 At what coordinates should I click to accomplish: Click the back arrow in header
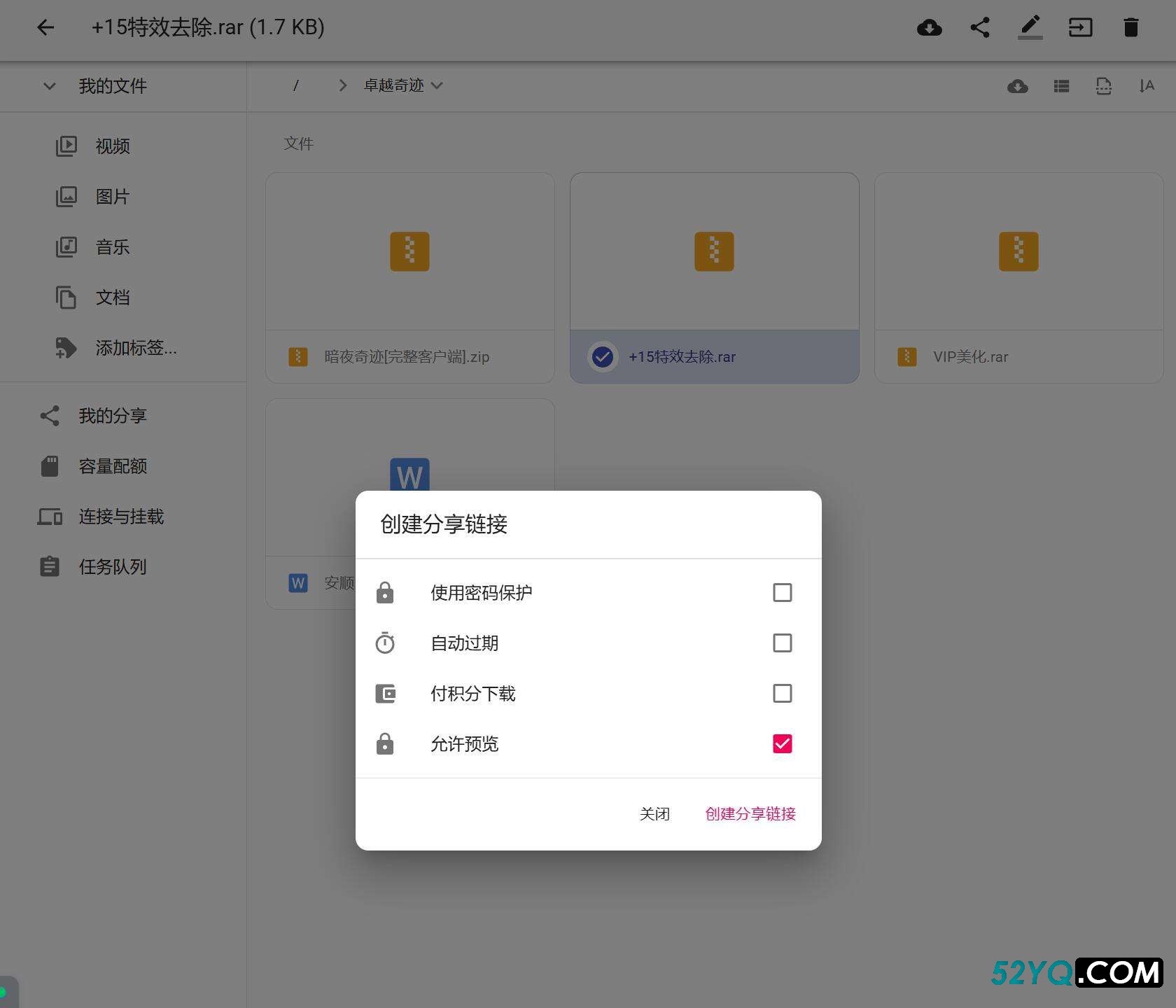[x=45, y=27]
